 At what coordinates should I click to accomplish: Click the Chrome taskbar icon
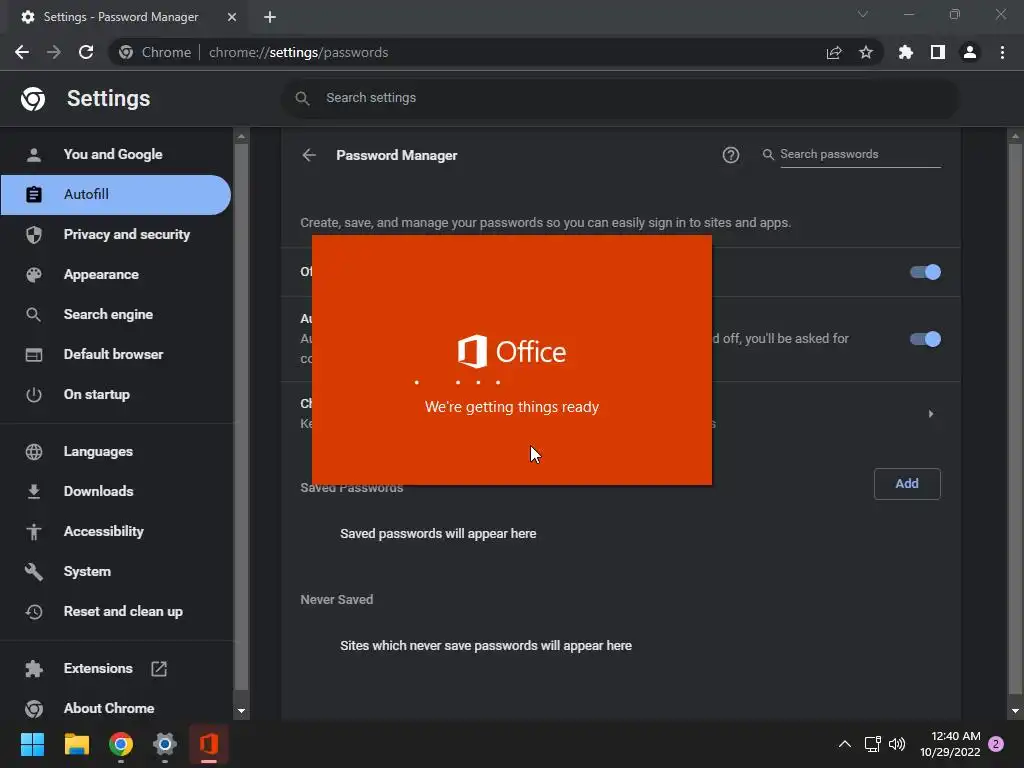click(x=121, y=744)
